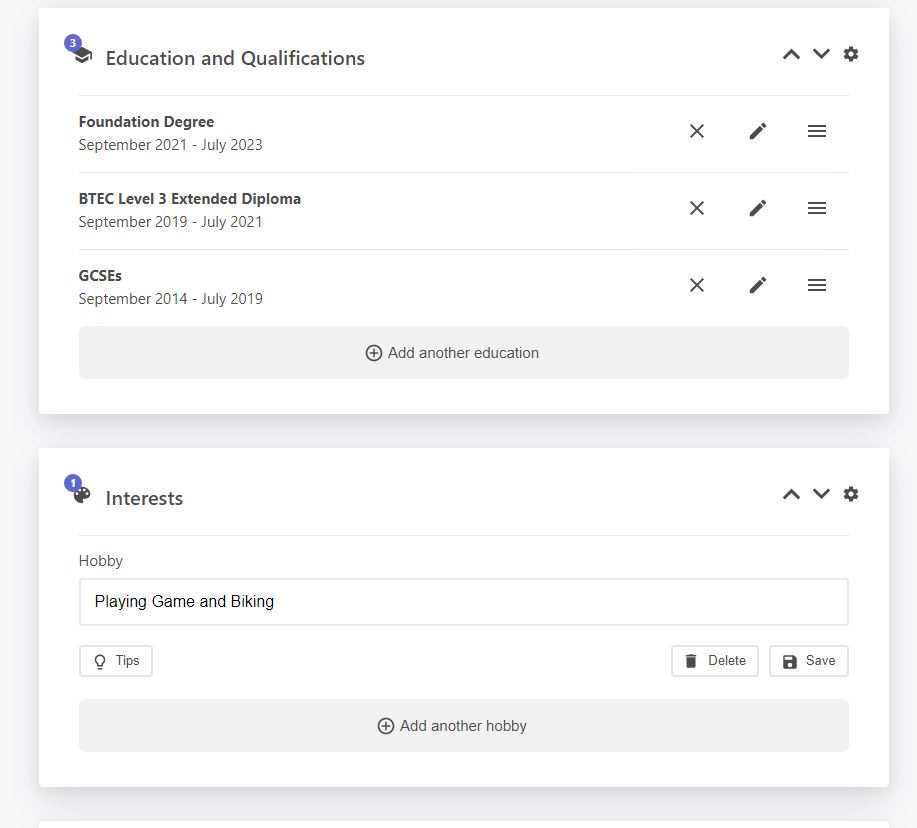Click the Hobby text input field
The width and height of the screenshot is (917, 828).
(x=463, y=602)
